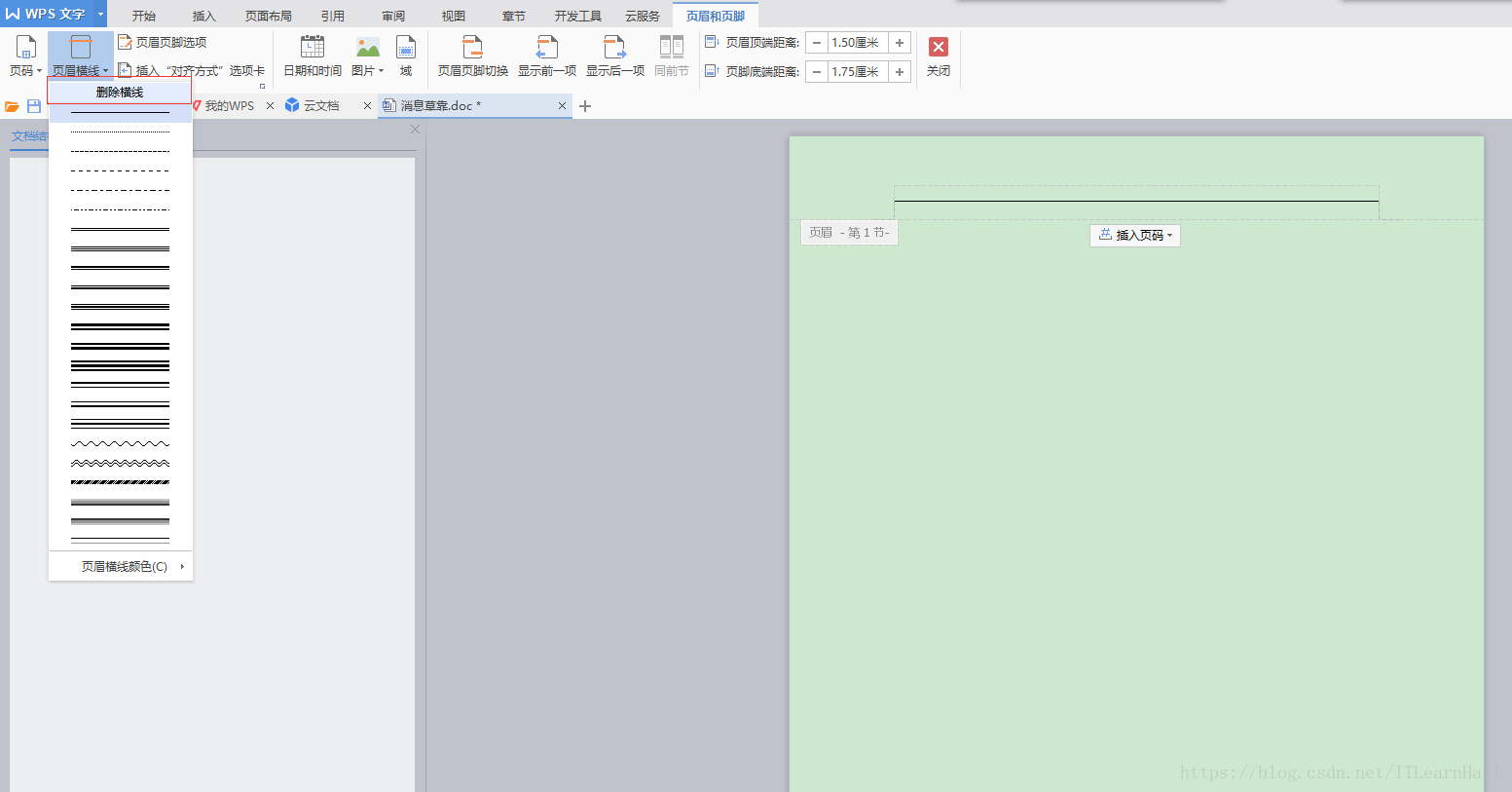Click the 1.50厘米 header distance field
Viewport: 1512px width, 792px height.
858,43
